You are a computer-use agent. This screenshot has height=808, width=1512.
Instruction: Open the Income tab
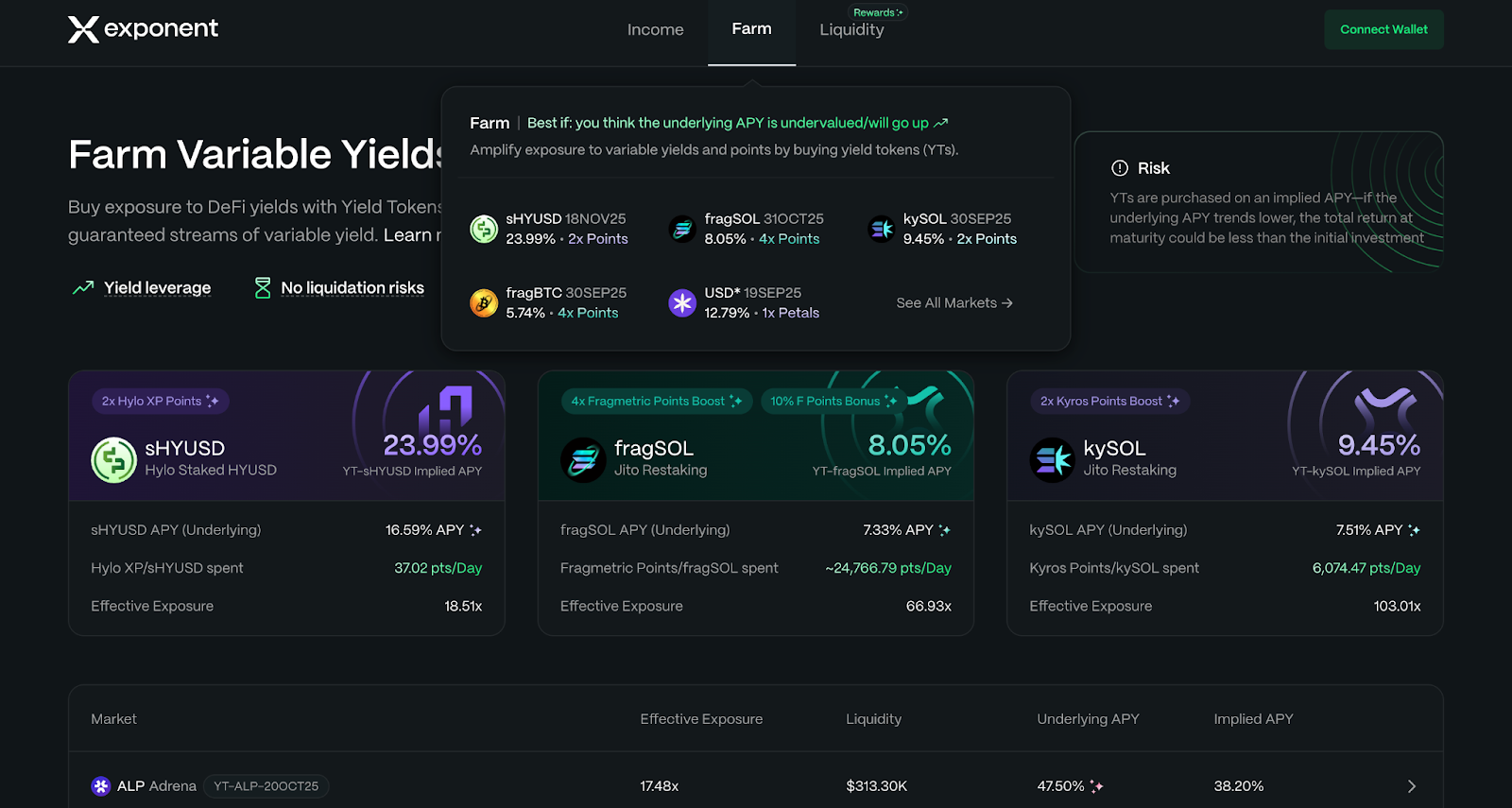coord(655,29)
